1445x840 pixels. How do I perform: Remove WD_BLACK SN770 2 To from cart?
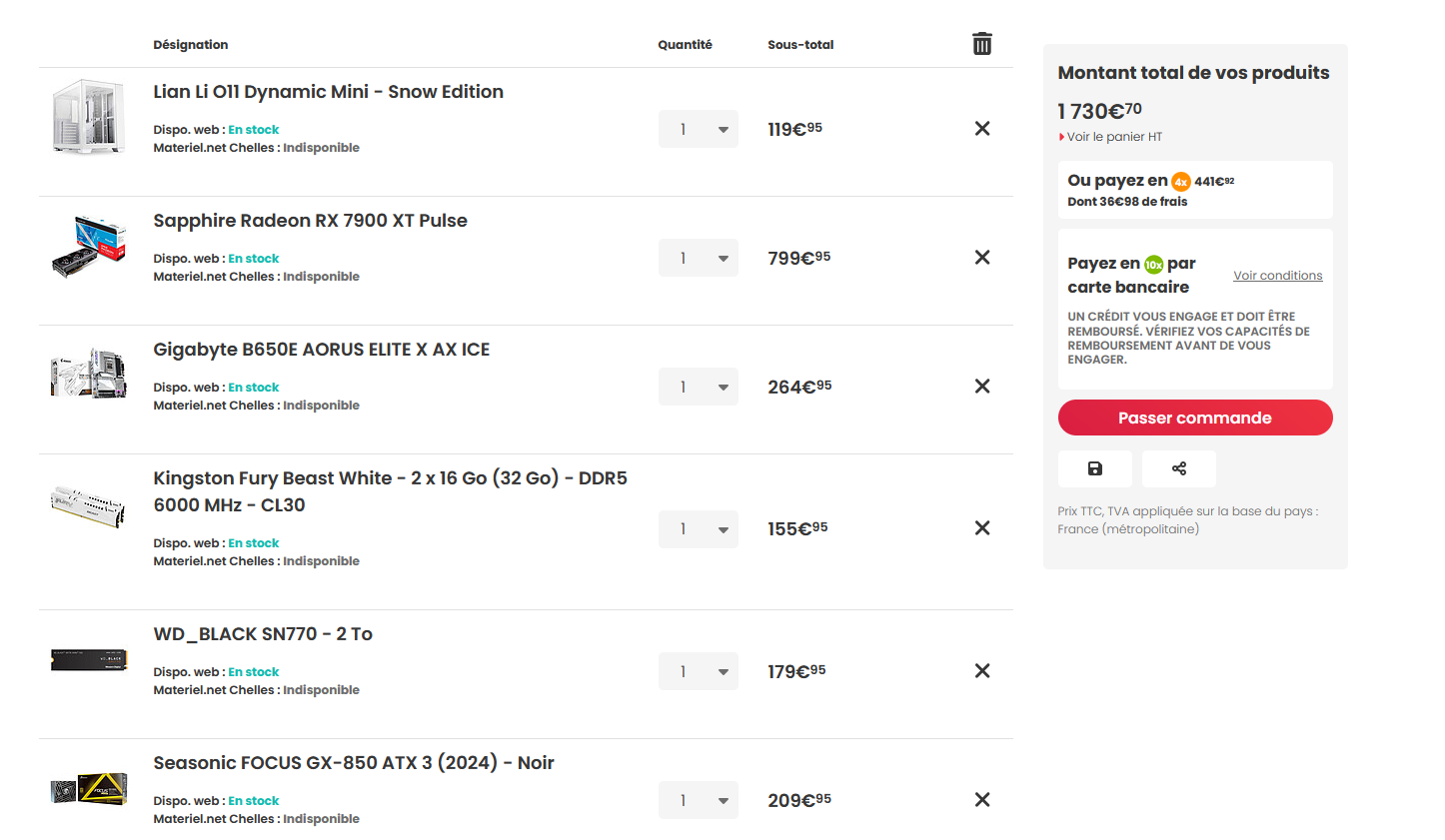(982, 671)
